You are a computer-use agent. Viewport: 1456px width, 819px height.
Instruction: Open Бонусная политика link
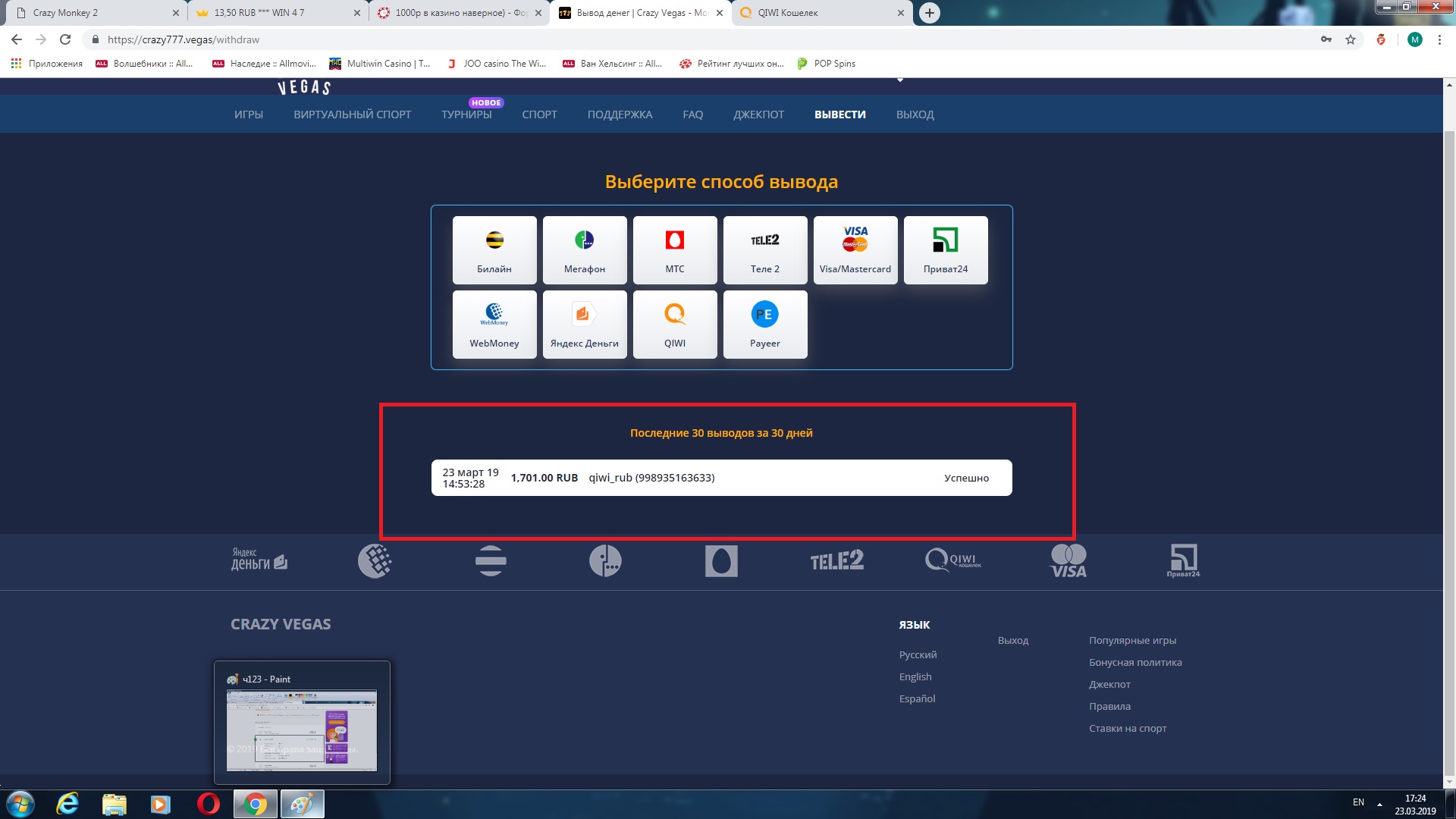(x=1135, y=662)
